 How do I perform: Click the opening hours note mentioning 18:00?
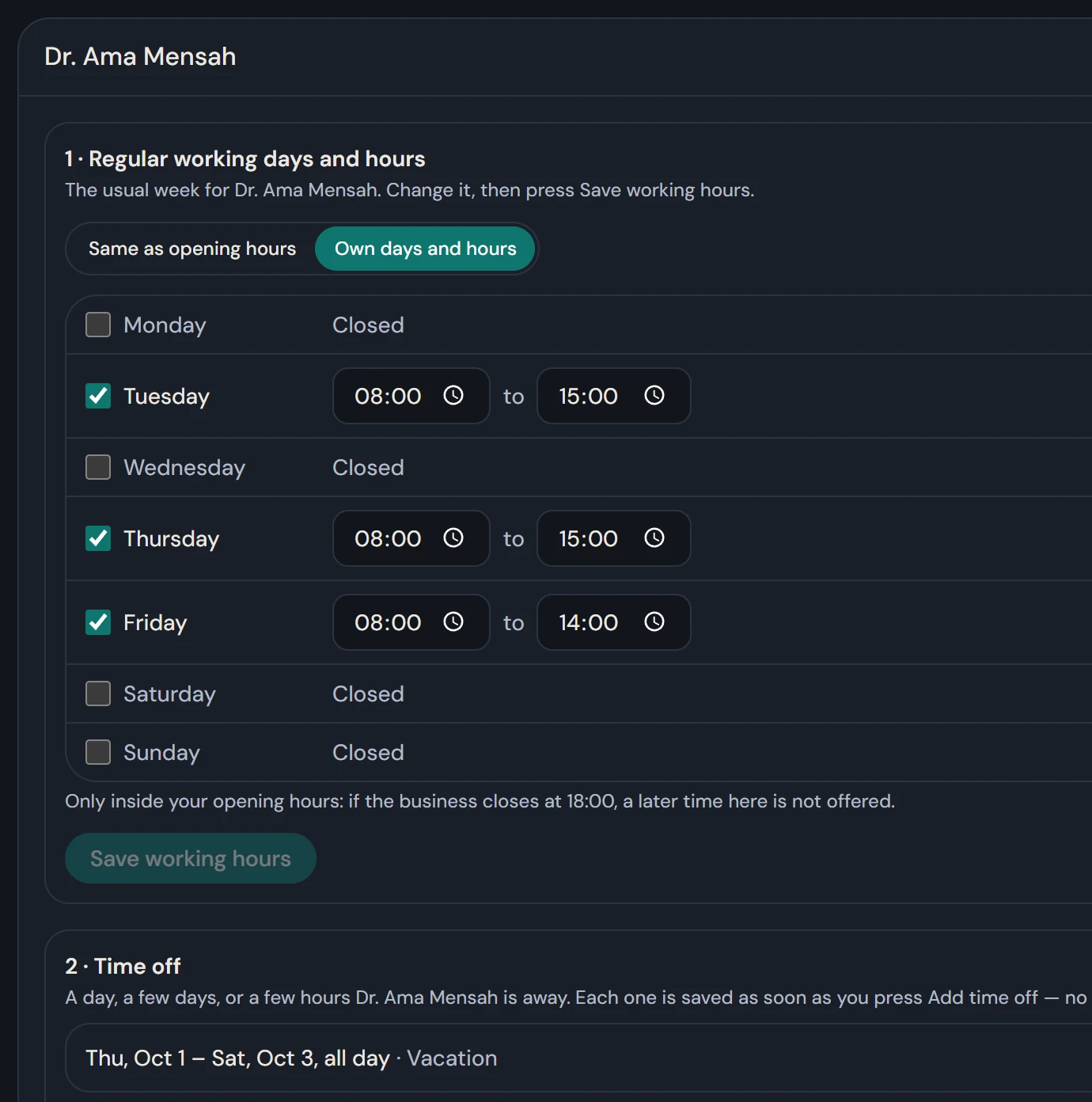tap(480, 801)
